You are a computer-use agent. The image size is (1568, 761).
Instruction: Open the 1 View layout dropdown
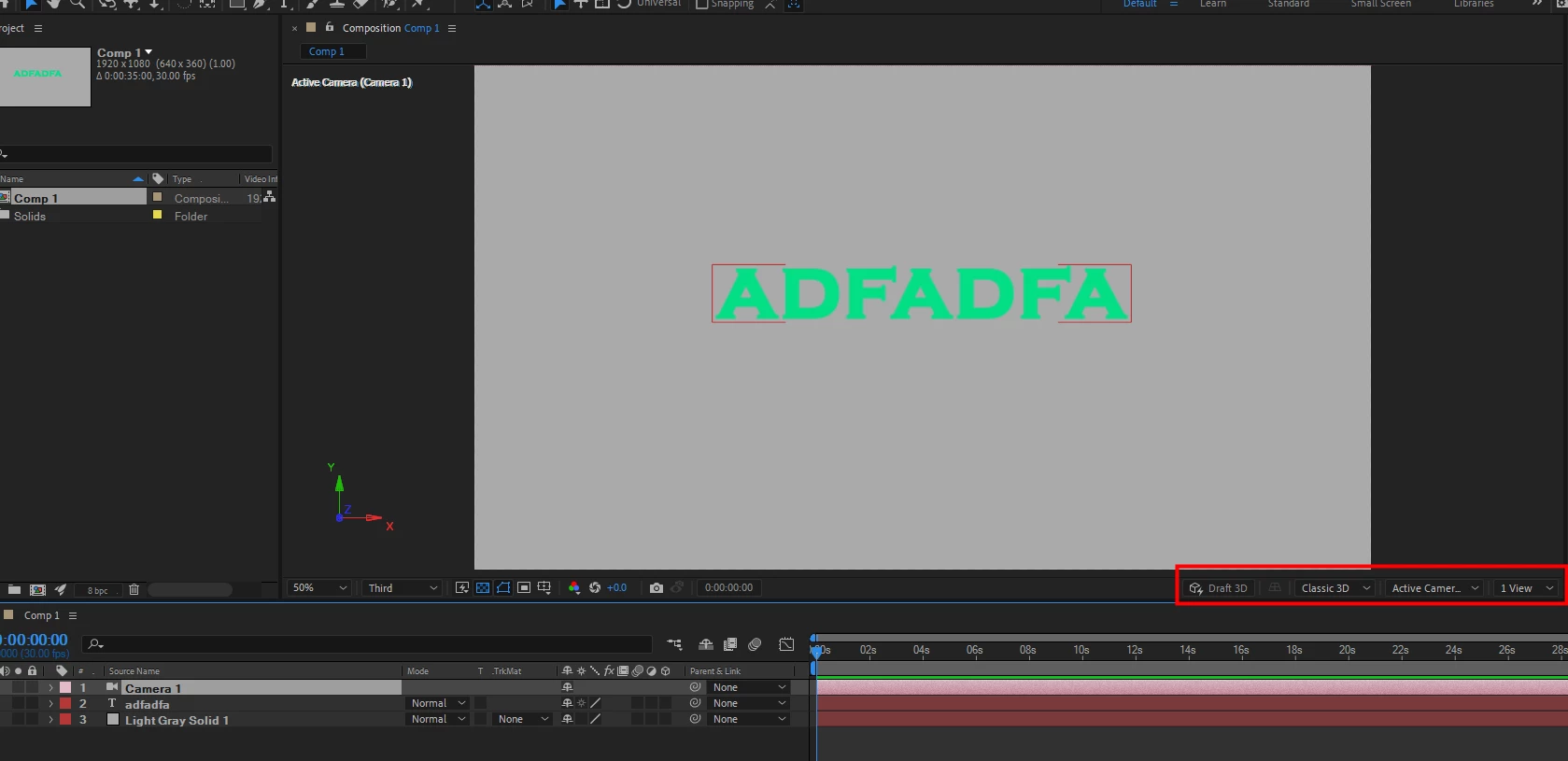1526,587
